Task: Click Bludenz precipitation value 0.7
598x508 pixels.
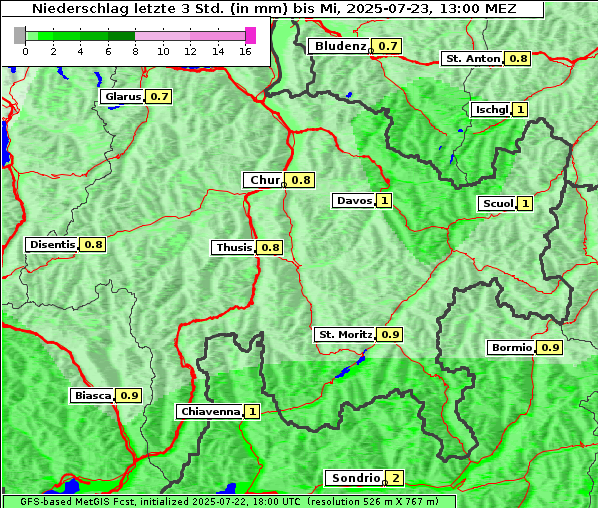Action: [387, 46]
